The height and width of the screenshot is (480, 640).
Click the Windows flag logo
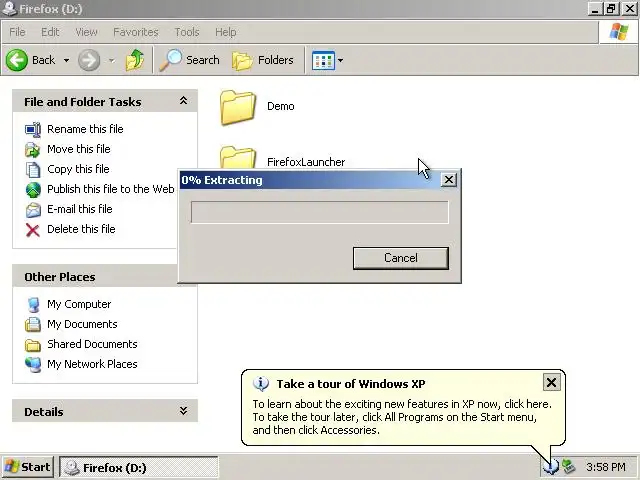(x=619, y=31)
